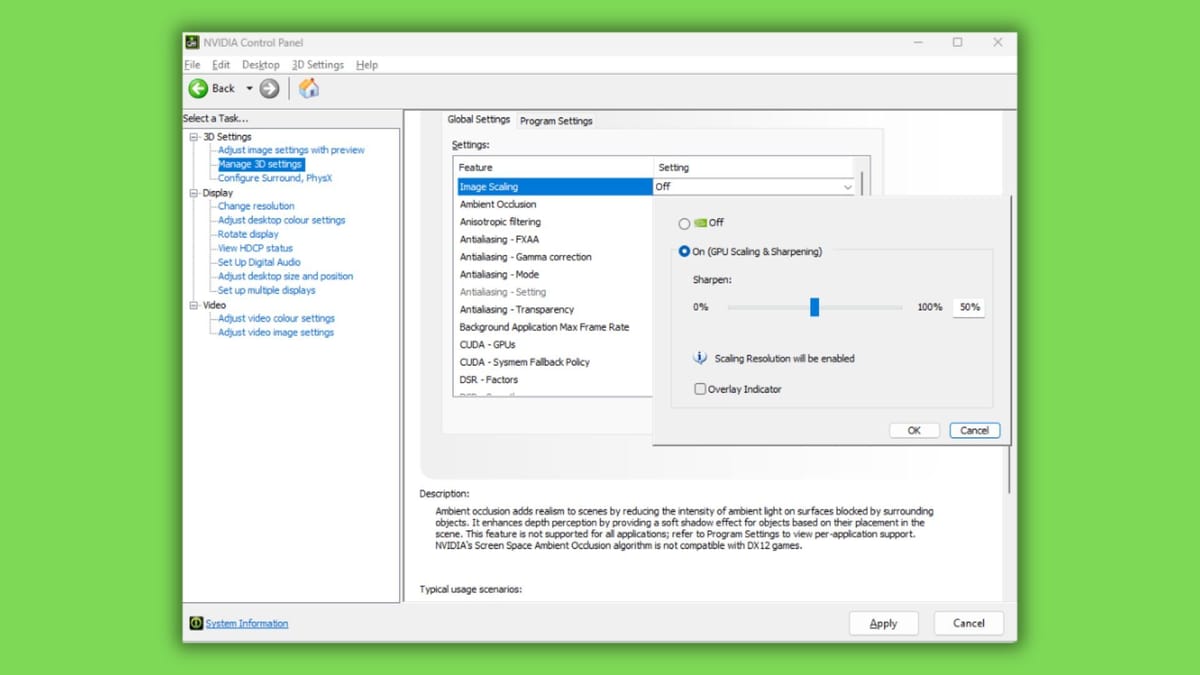Click the green NVIDIA eye logo on menu bar

(x=192, y=42)
